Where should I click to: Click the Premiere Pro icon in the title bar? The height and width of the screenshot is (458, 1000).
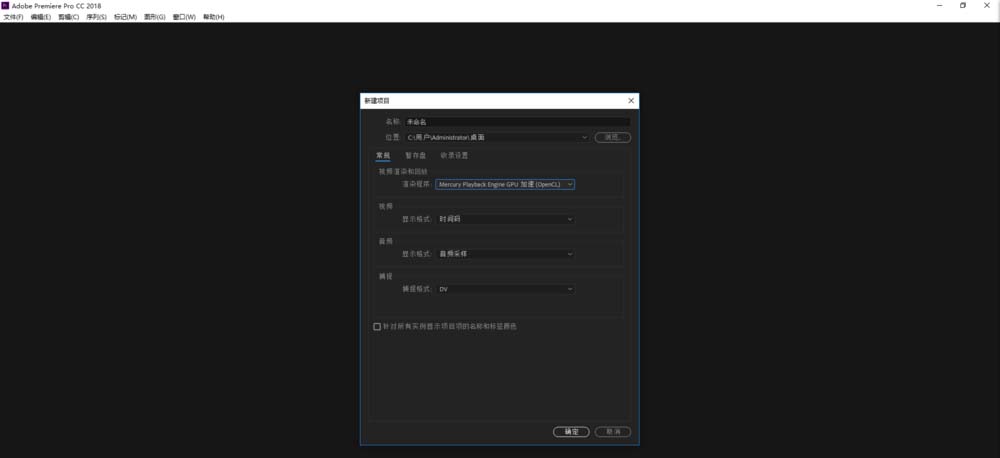point(6,5)
